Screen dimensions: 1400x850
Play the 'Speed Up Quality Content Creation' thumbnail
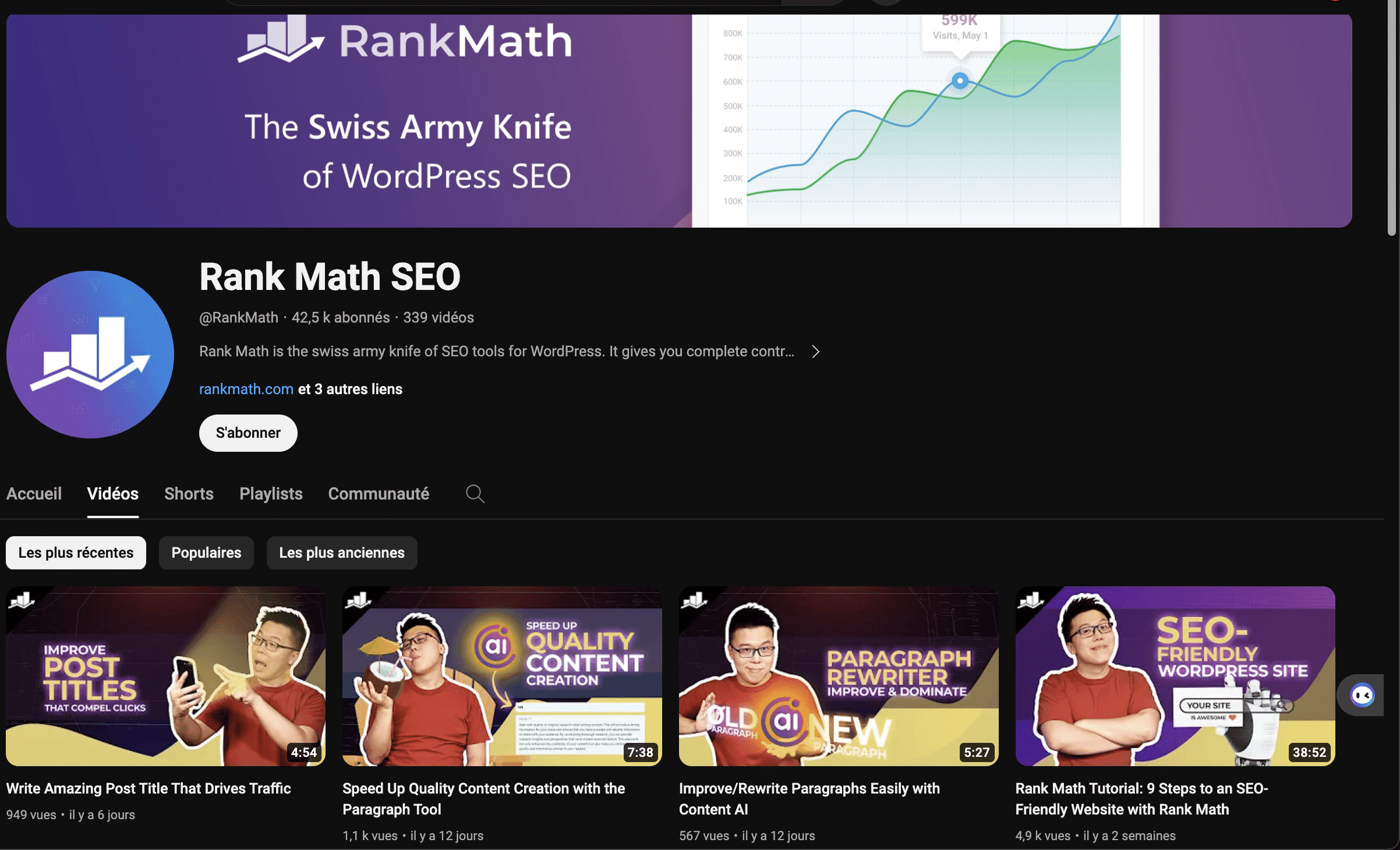502,676
